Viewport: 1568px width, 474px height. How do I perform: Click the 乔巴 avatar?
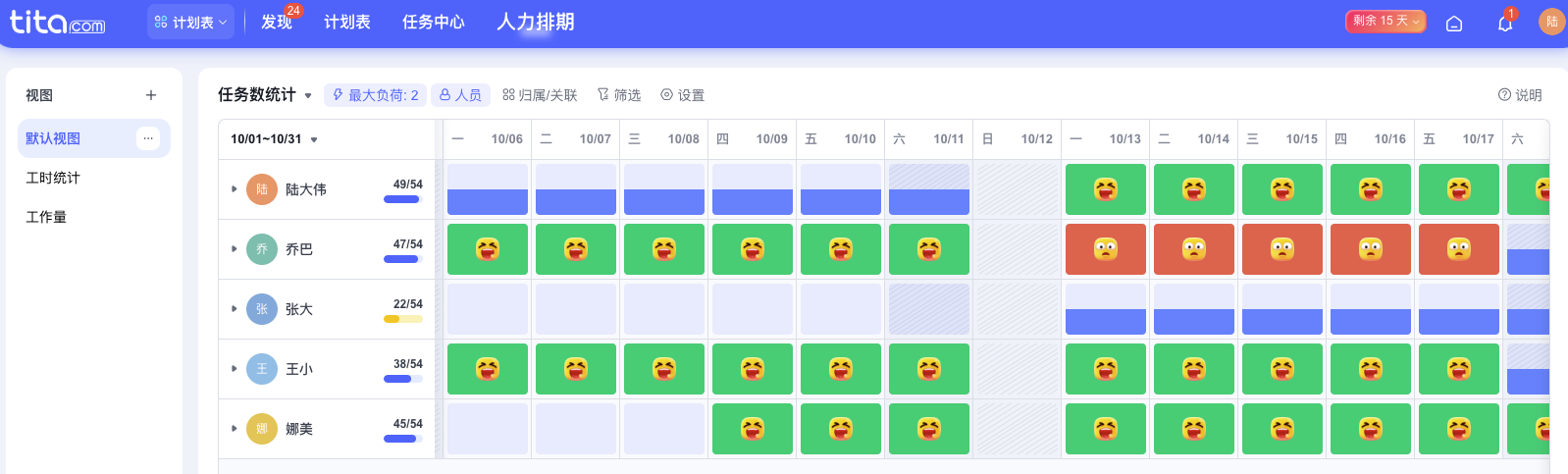pos(262,249)
